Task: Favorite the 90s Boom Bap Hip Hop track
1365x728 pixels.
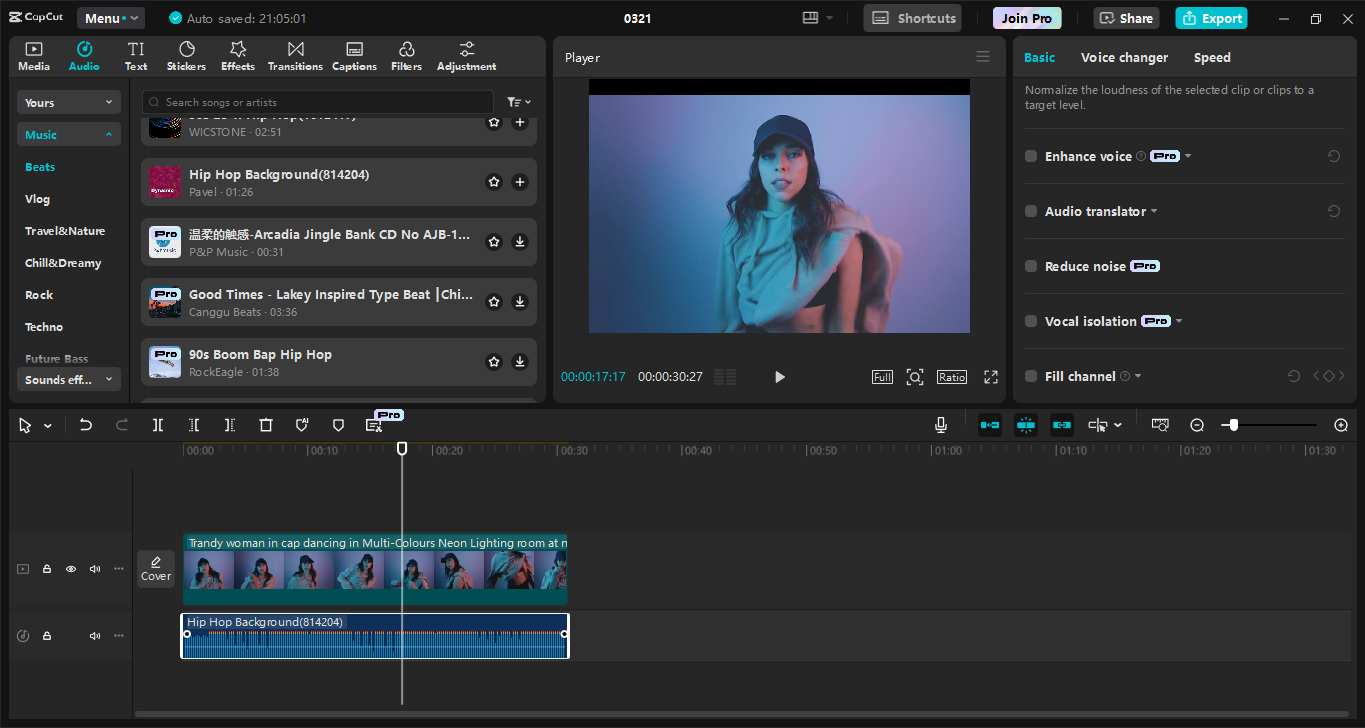Action: pos(493,362)
